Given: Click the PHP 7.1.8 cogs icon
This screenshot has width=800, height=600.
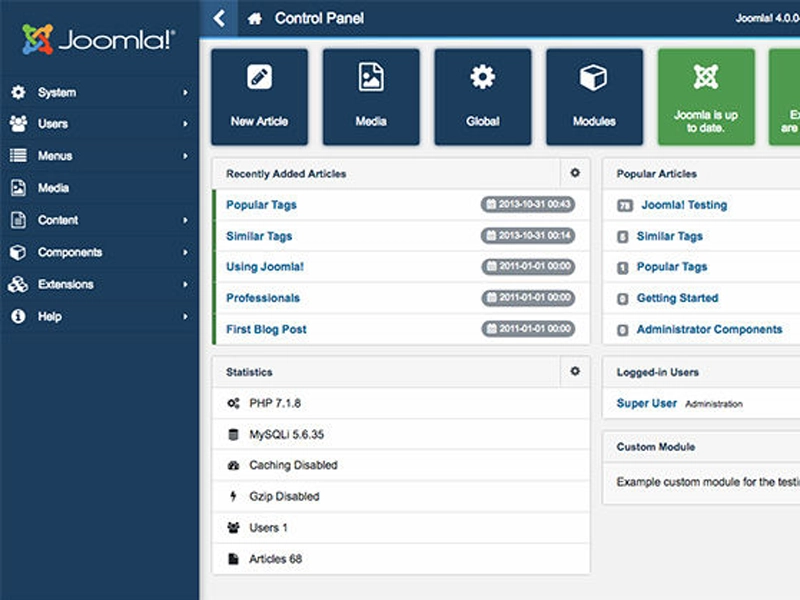Looking at the screenshot, I should pos(233,404).
